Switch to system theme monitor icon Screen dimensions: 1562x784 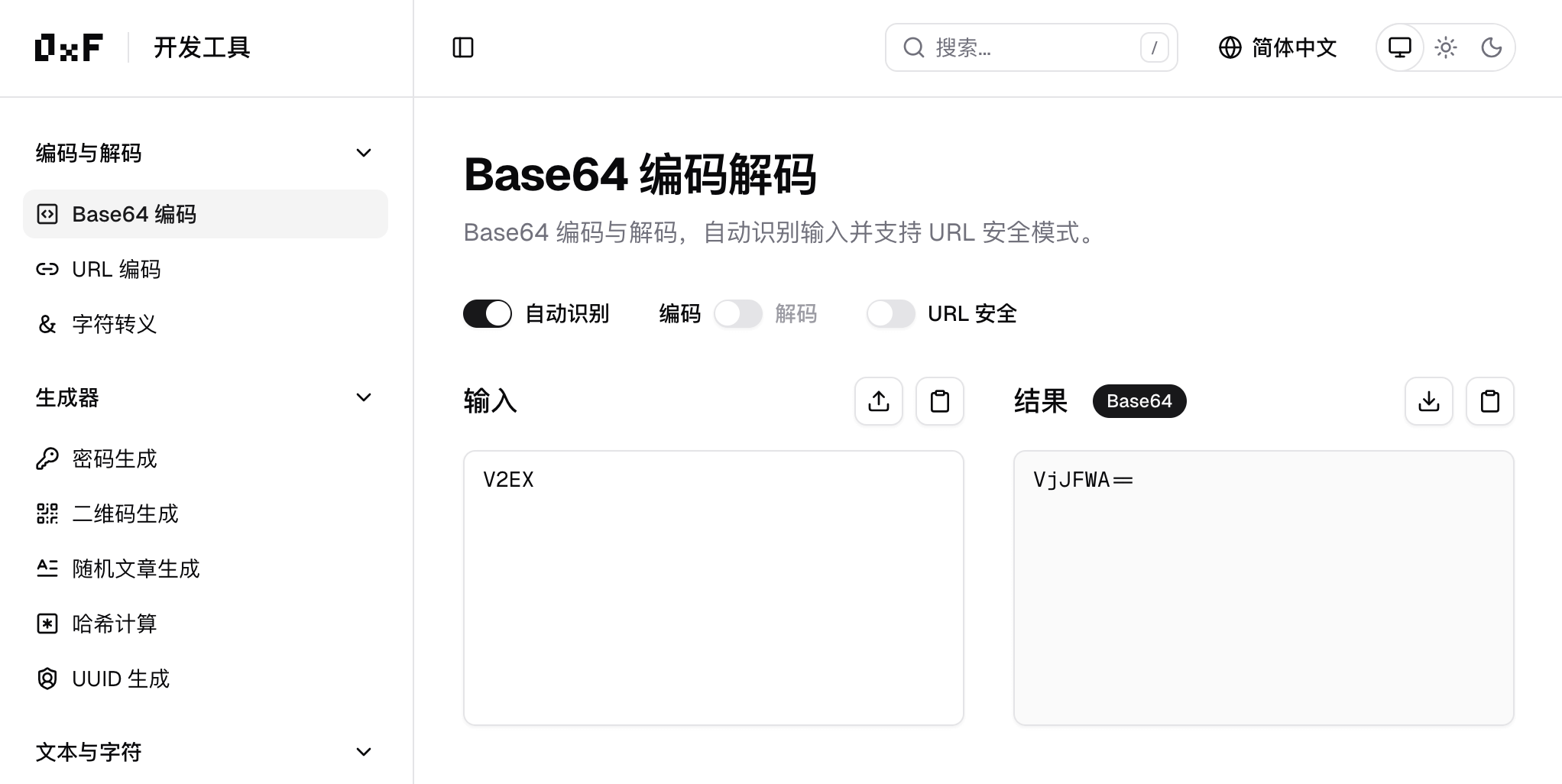[1399, 47]
